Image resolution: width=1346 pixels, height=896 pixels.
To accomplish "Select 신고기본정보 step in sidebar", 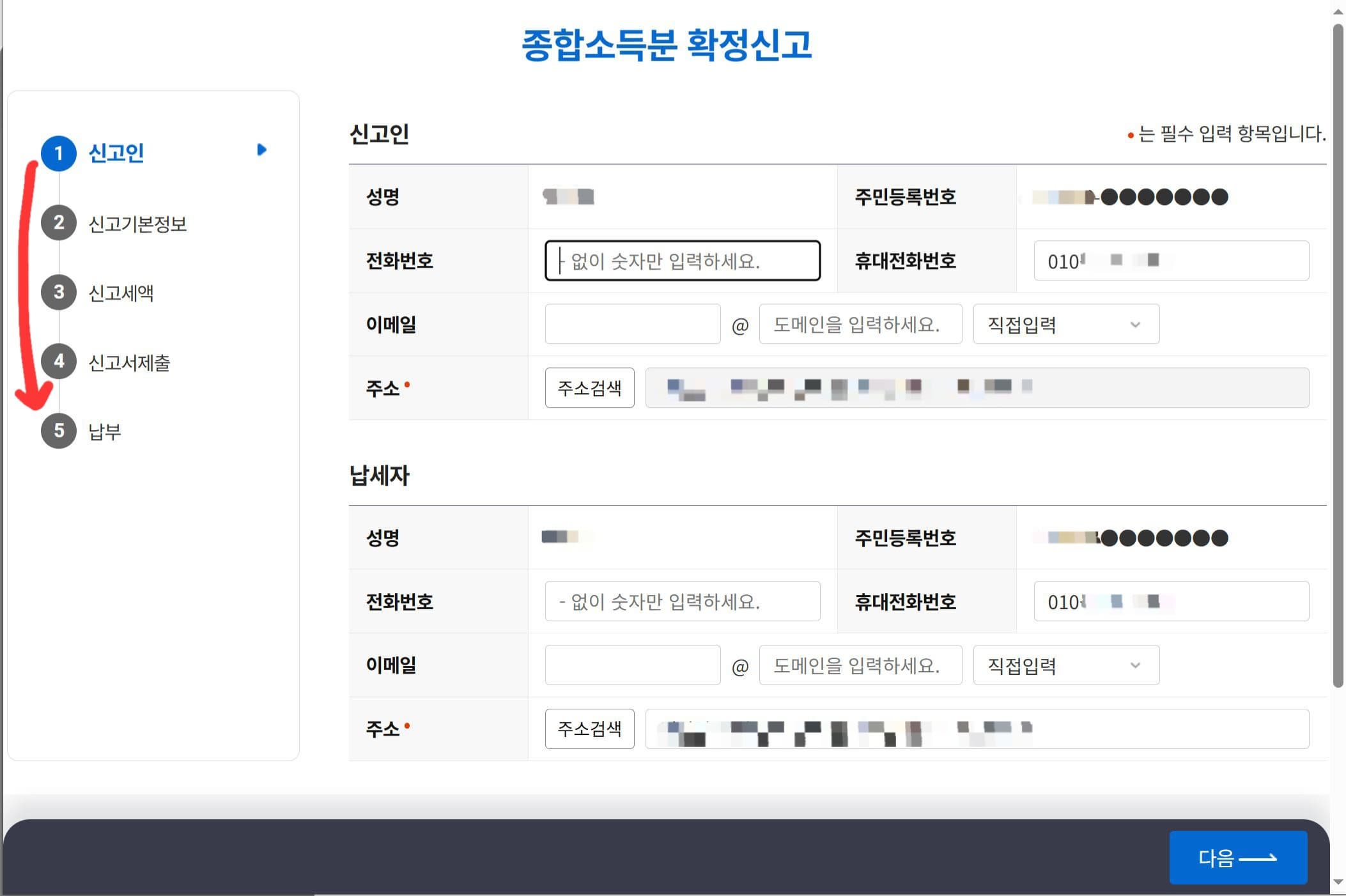I will pyautogui.click(x=137, y=224).
